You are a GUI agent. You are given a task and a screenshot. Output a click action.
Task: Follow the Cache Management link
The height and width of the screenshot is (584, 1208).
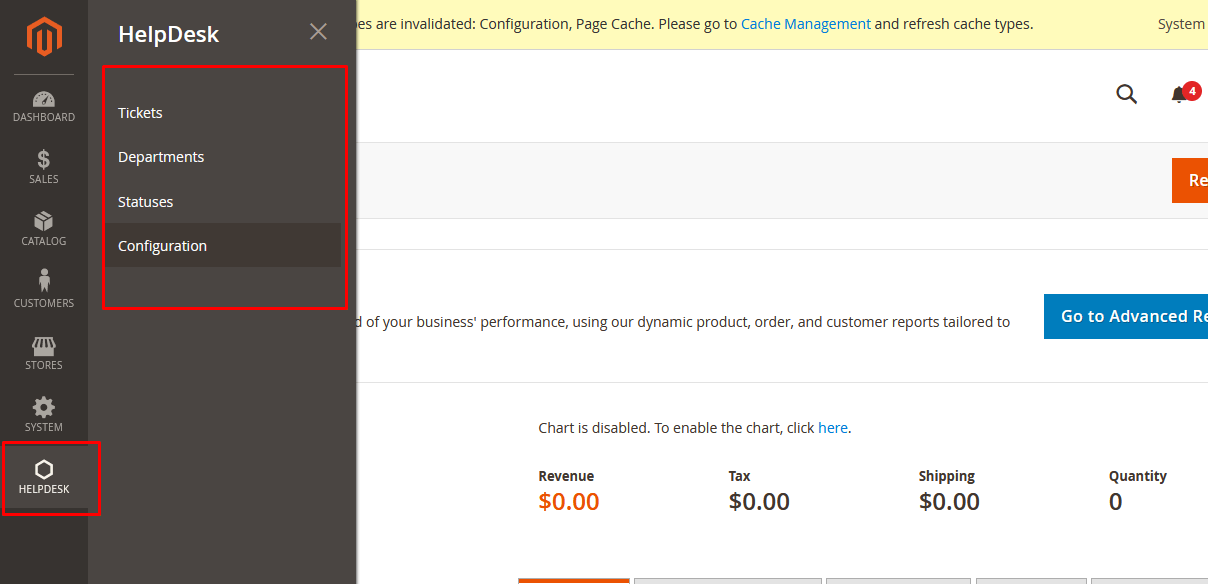(x=805, y=24)
